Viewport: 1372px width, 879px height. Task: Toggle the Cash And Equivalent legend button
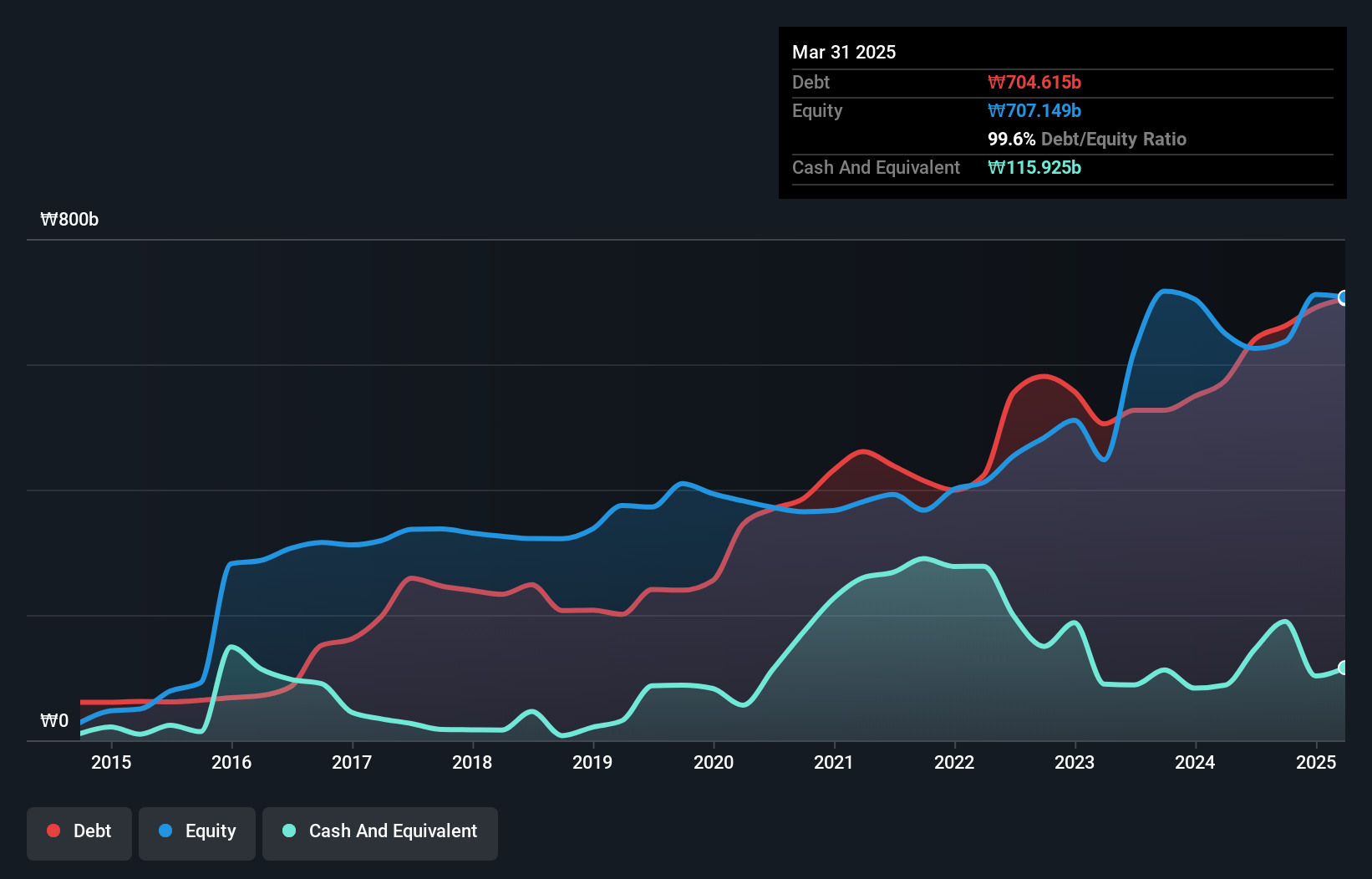(380, 833)
